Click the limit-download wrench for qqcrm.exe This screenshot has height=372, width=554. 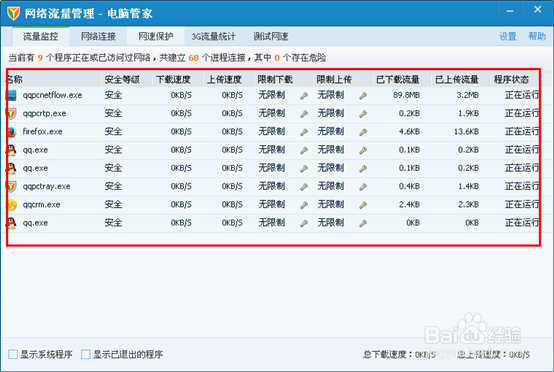pos(304,205)
